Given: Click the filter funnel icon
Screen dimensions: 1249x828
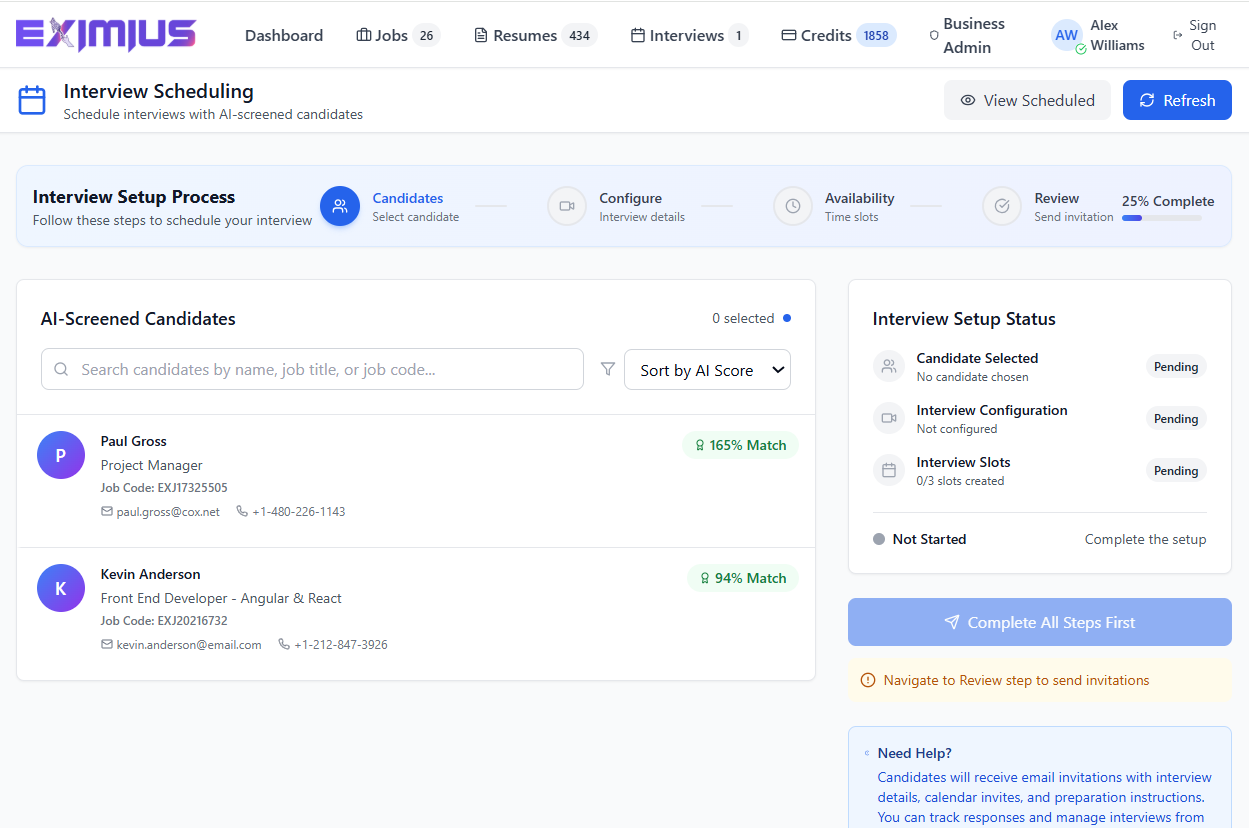Looking at the screenshot, I should tap(607, 369).
